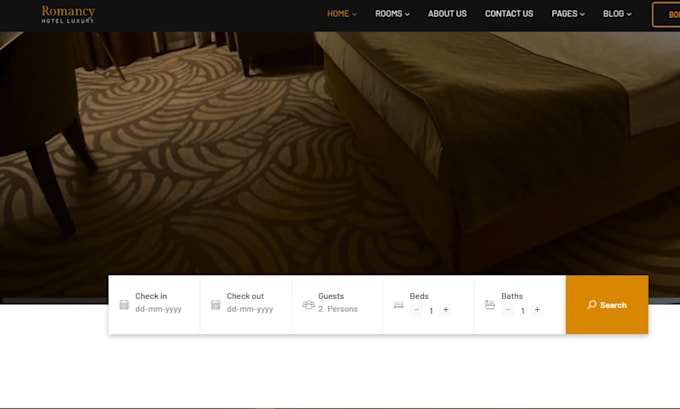Go to Contact Us page
This screenshot has width=680, height=409.
click(509, 14)
